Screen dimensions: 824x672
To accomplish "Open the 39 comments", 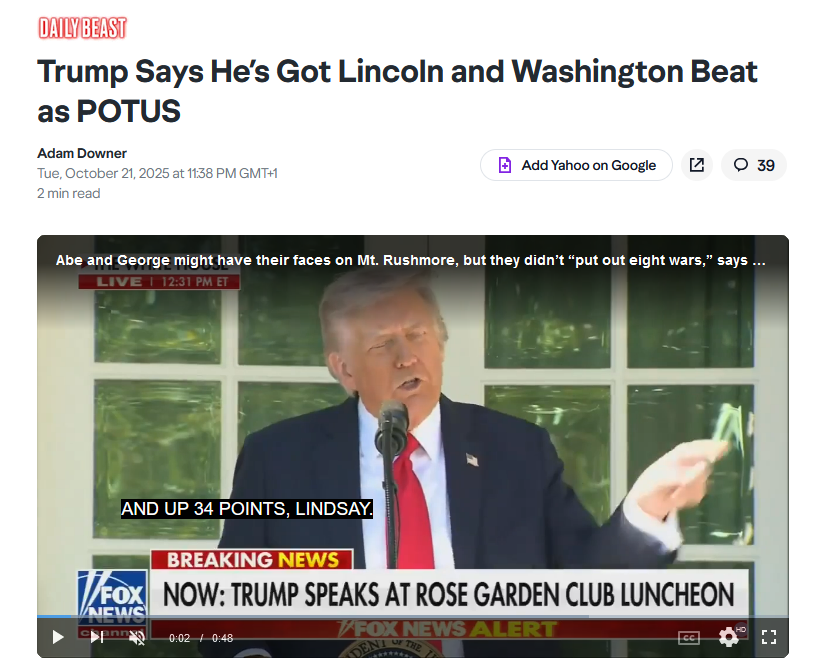I will (x=754, y=165).
